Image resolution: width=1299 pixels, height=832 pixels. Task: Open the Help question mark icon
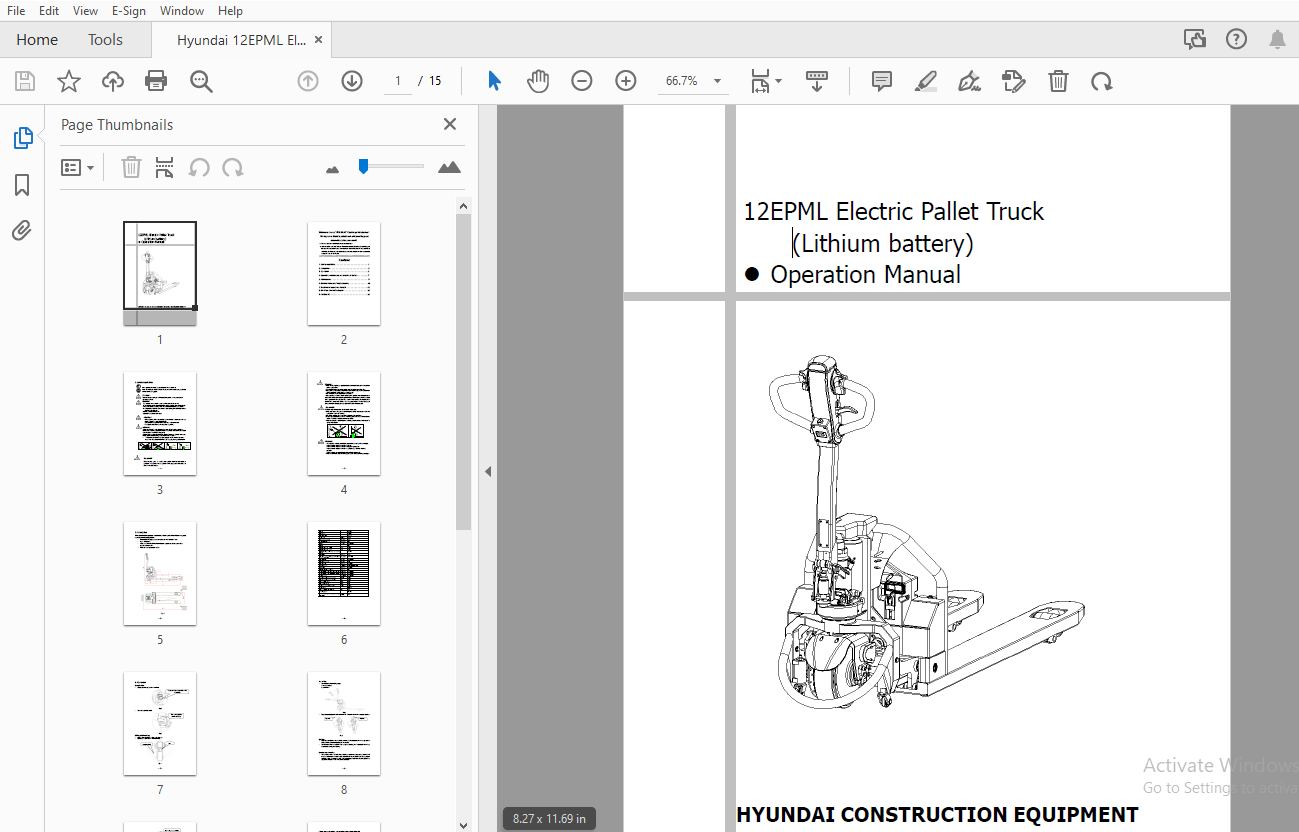(x=1236, y=40)
